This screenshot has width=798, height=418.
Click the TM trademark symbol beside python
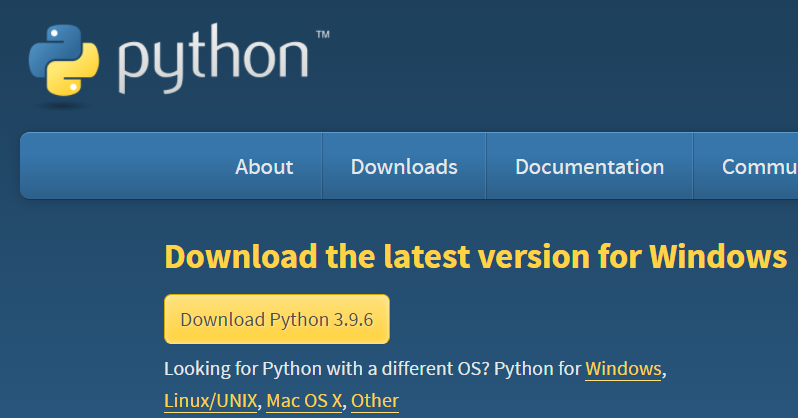point(323,35)
